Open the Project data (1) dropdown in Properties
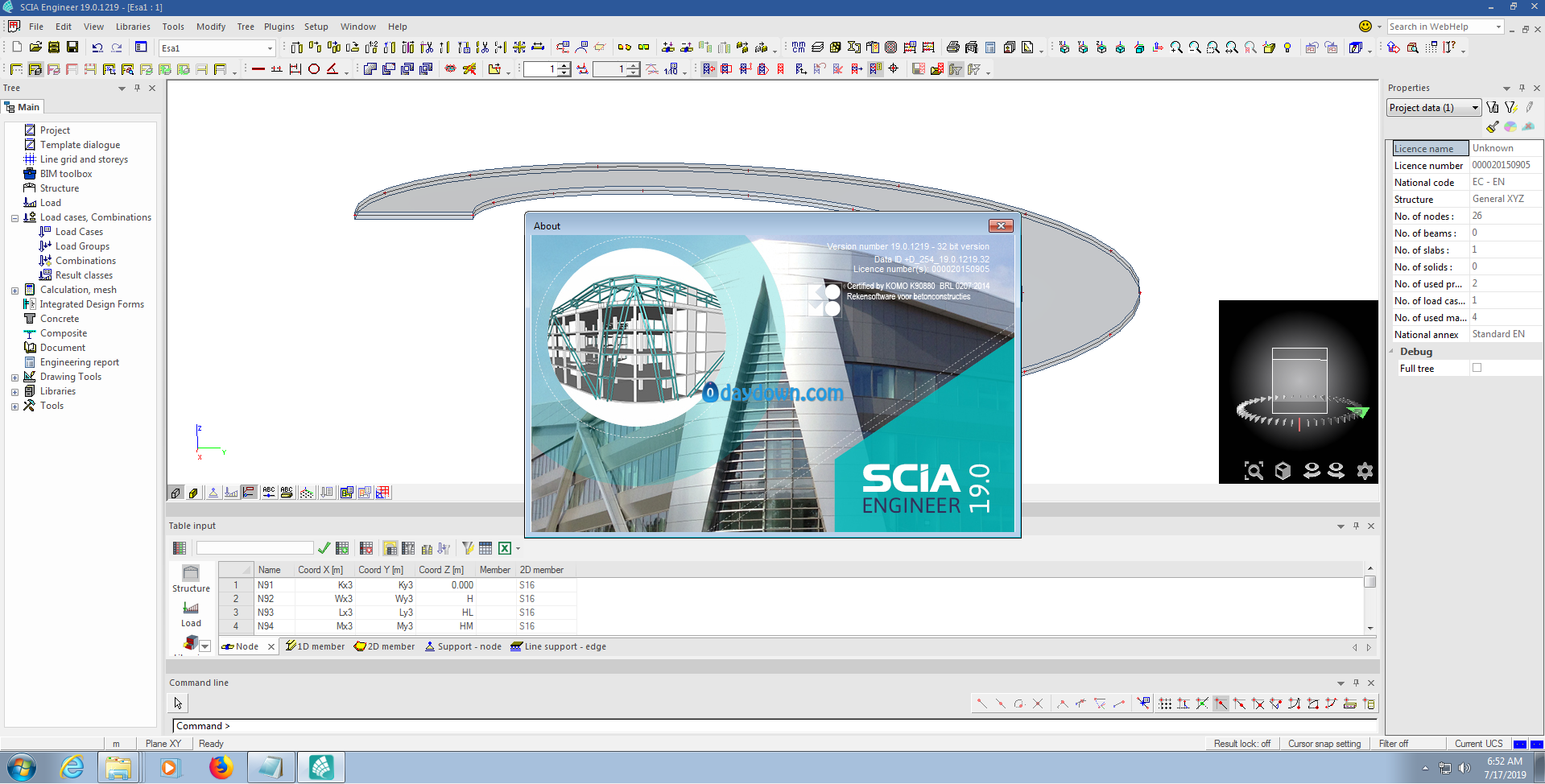1545x784 pixels. click(x=1475, y=108)
